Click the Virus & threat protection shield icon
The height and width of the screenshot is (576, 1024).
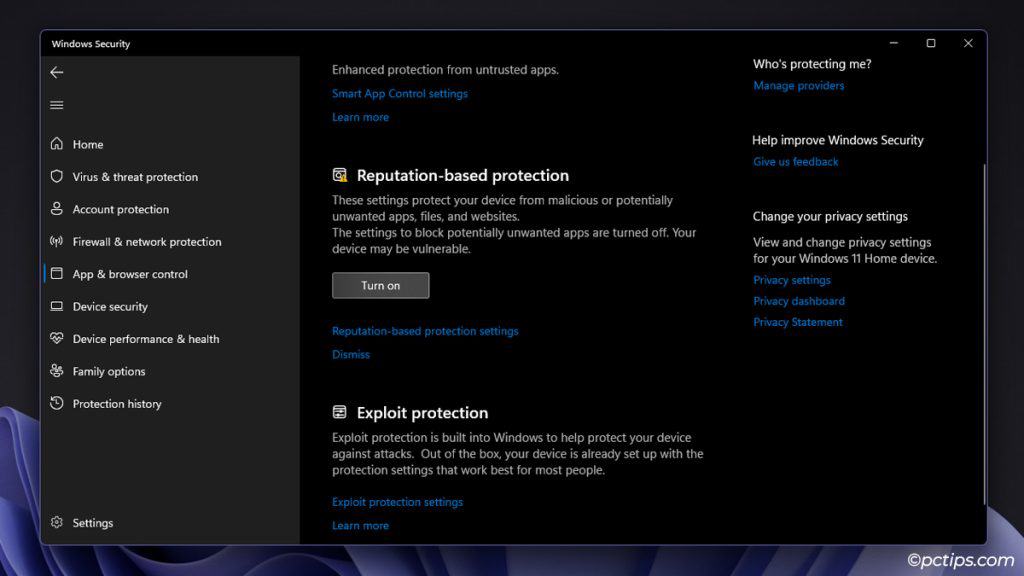(x=57, y=176)
